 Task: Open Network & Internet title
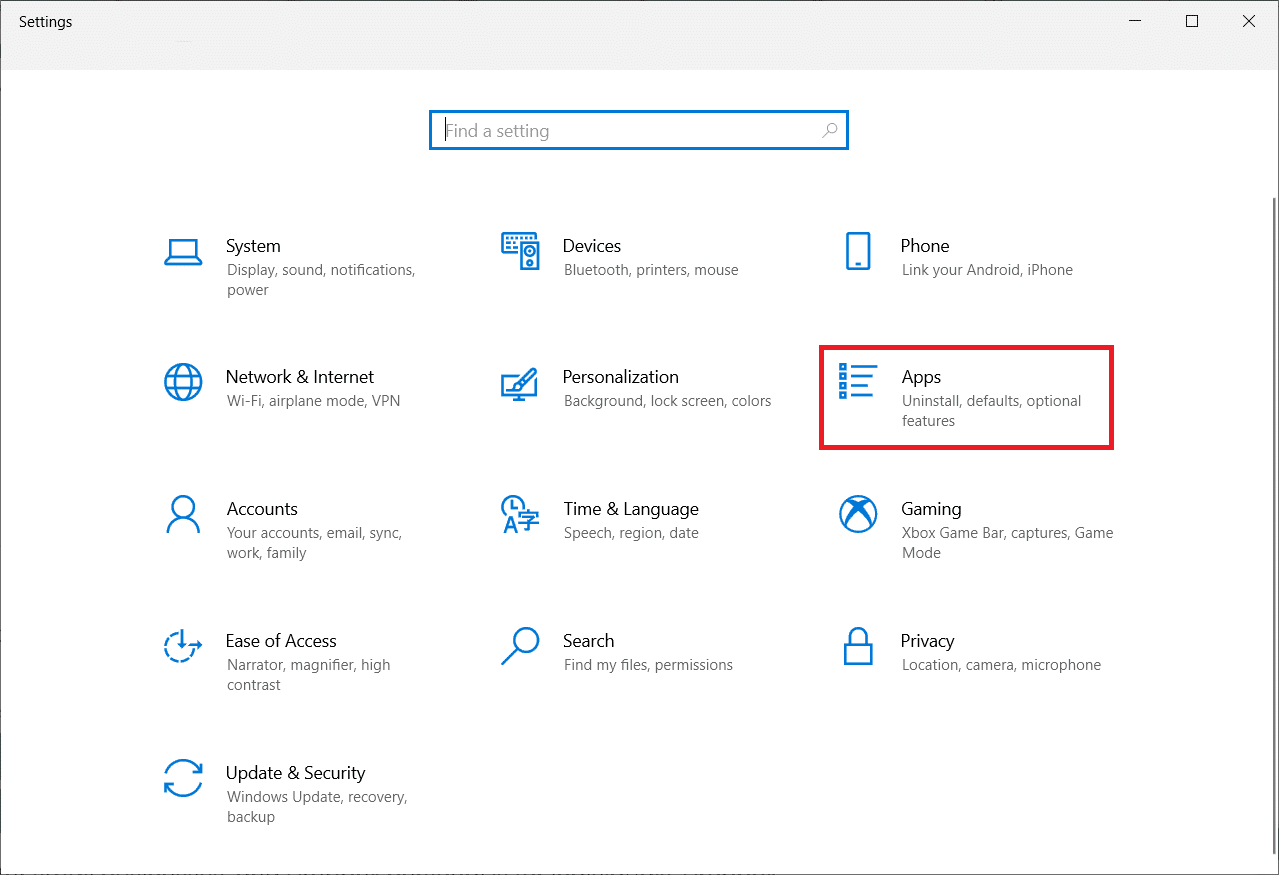(300, 377)
